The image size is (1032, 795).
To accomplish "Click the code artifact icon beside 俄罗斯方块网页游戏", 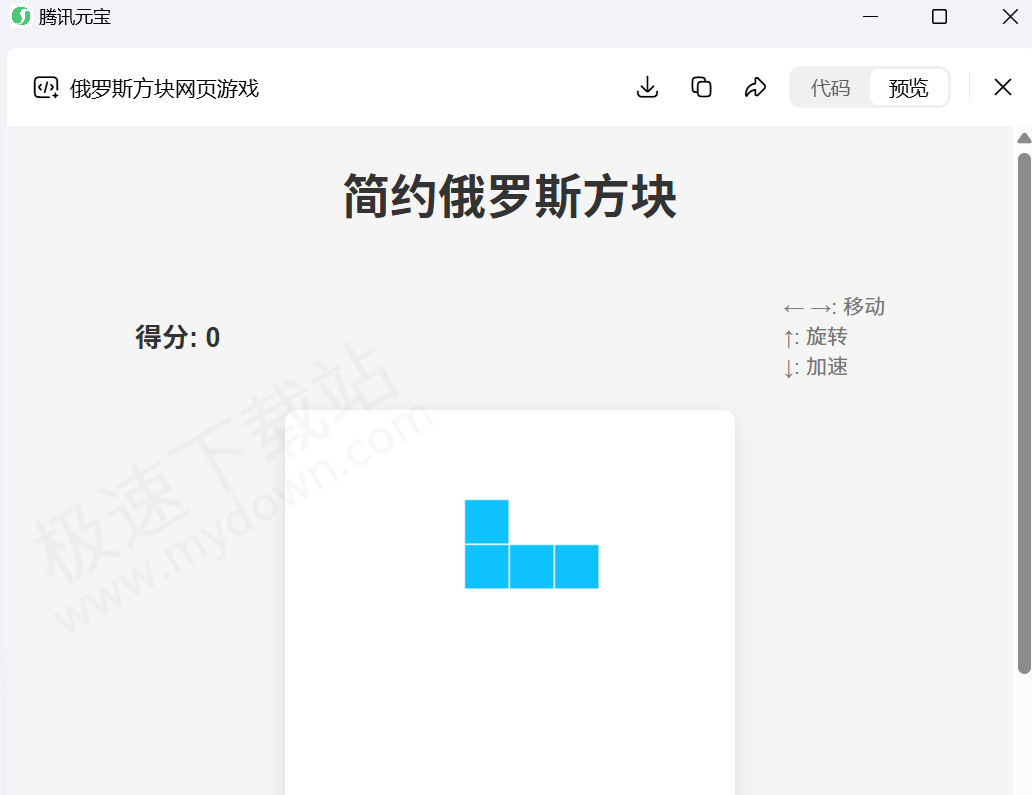I will 46,88.
